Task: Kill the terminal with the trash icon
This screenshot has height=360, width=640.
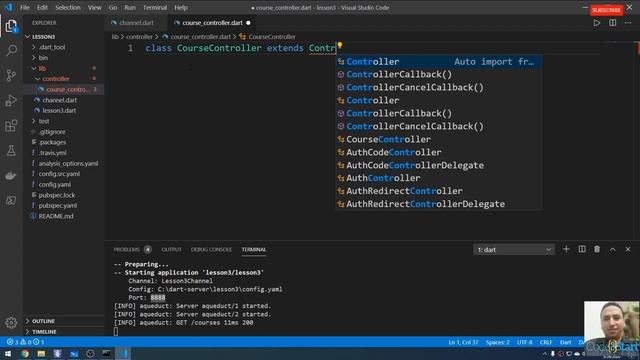Action: click(x=597, y=249)
